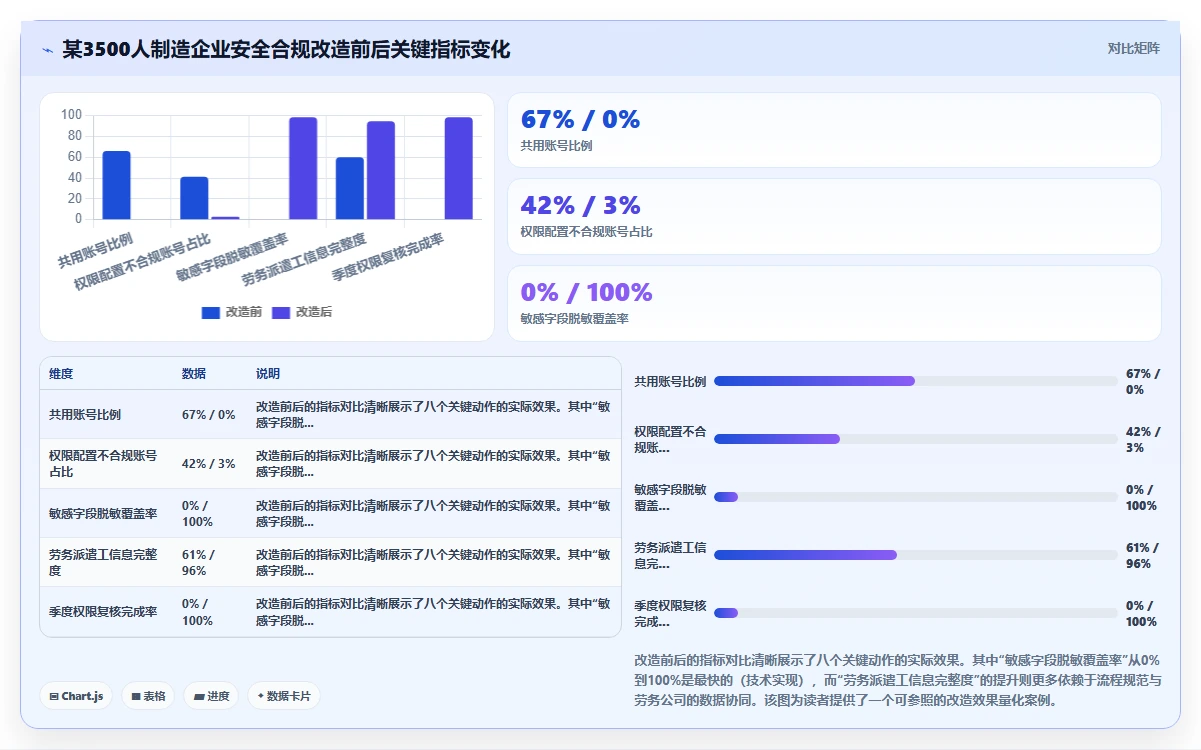Click the 季度权限复核完成… progress bar
Screen dimensions: 1201x750
click(916, 613)
